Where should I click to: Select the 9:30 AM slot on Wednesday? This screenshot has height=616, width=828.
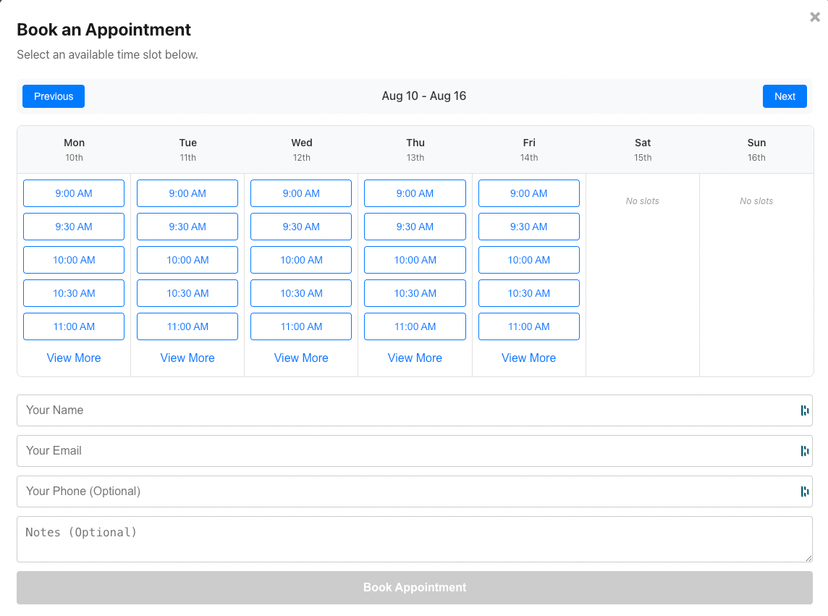click(x=301, y=226)
